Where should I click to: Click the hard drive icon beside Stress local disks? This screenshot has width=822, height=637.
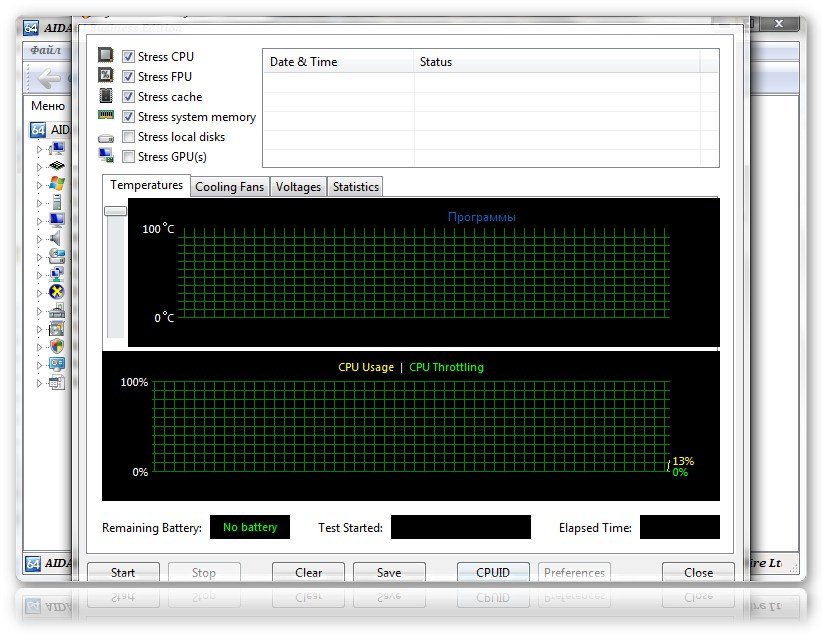(x=106, y=138)
